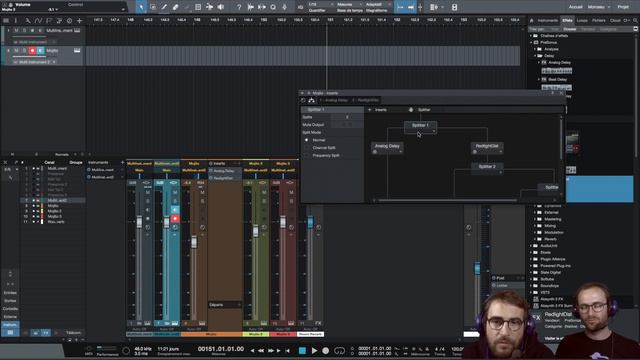Select Channel Split mode radio
This screenshot has height=360, width=640.
click(x=307, y=148)
